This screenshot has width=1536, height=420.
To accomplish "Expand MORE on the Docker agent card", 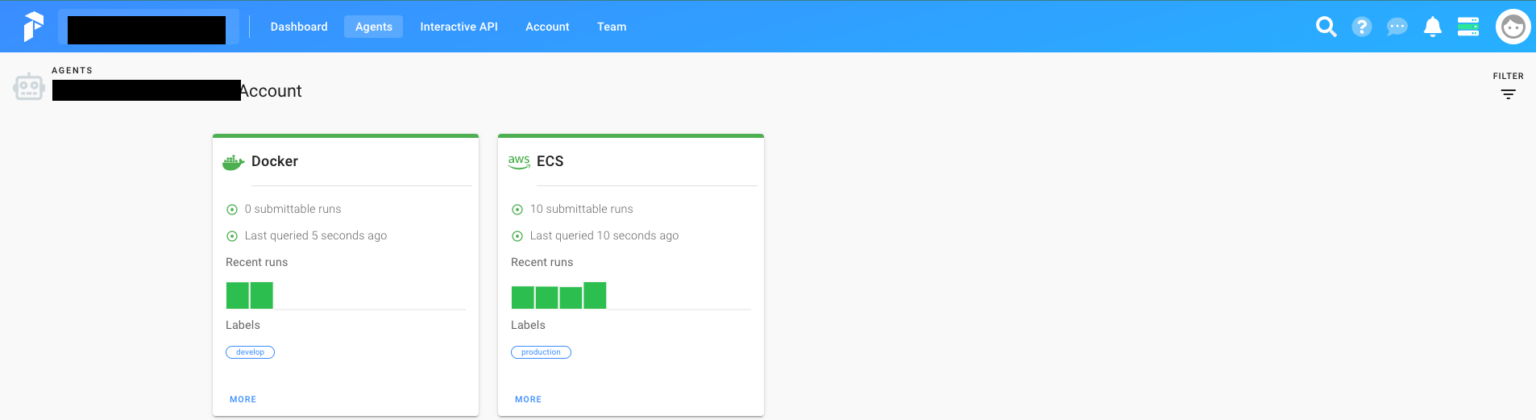I will coord(243,399).
